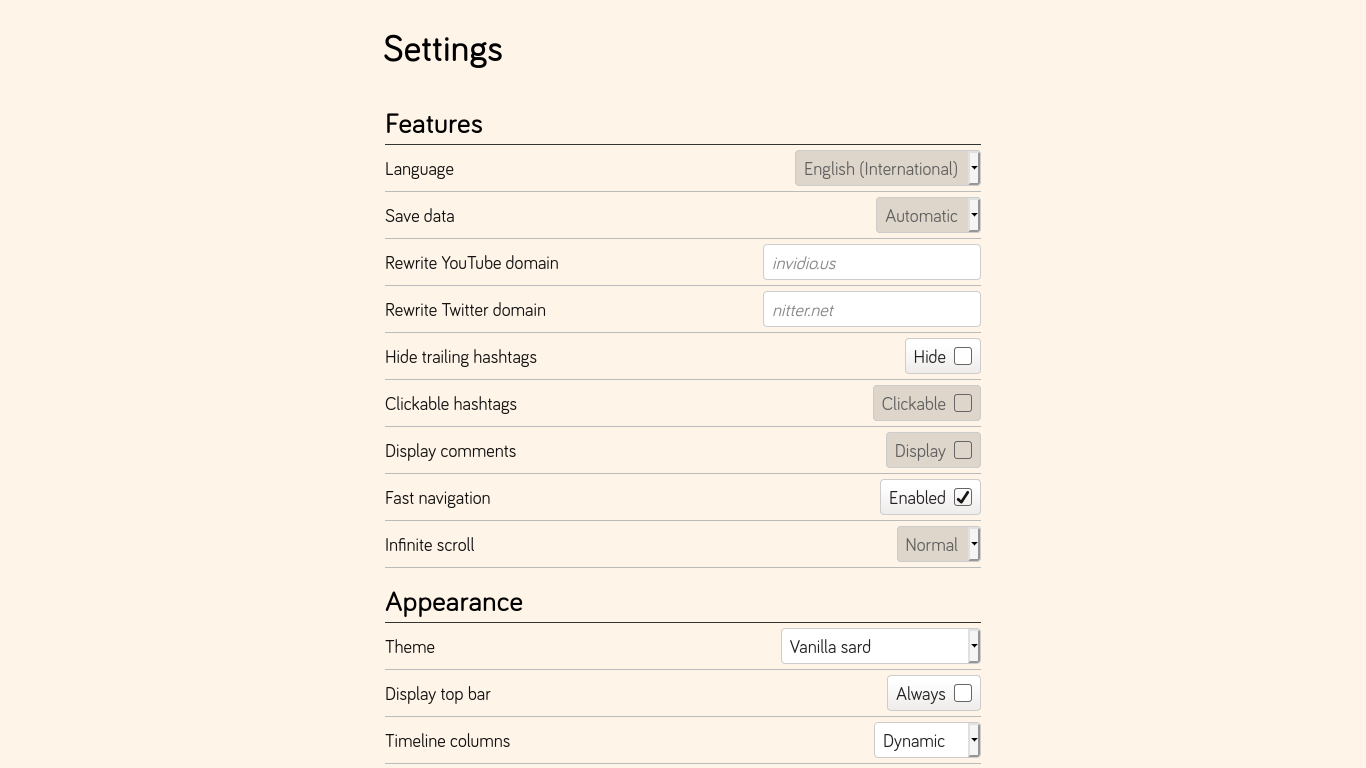This screenshot has width=1366, height=768.
Task: Click the Clickable label button
Action: [913, 404]
